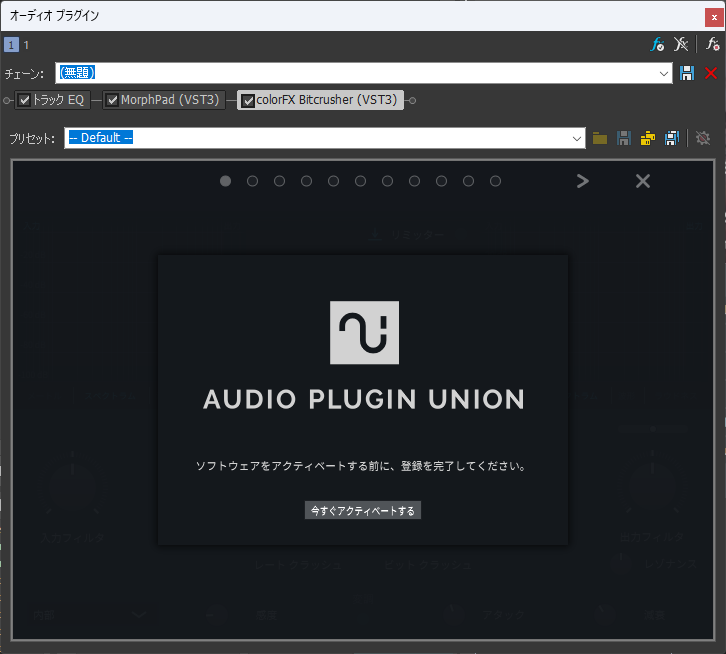726x654 pixels.
Task: Select the tenth page dot
Action: tap(469, 181)
